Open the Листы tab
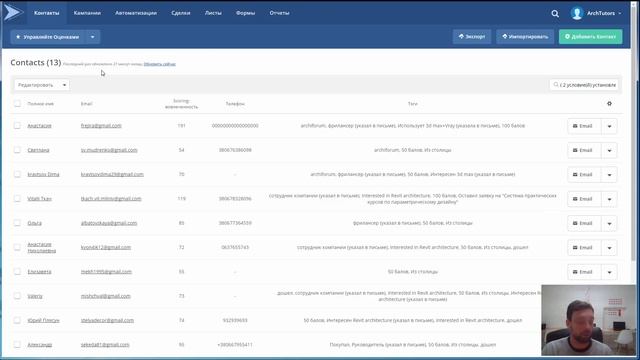Screen dimensions: 640x360 click(x=213, y=13)
